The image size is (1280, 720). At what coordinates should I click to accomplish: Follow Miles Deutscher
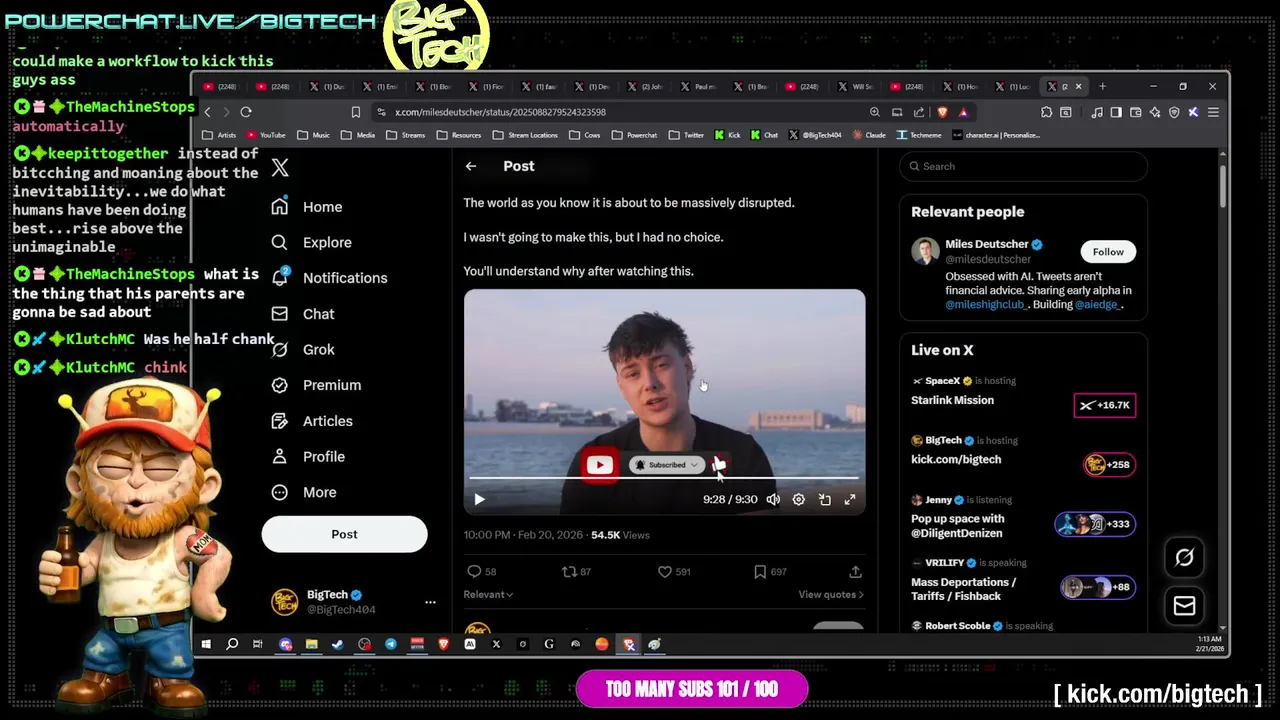(1108, 252)
